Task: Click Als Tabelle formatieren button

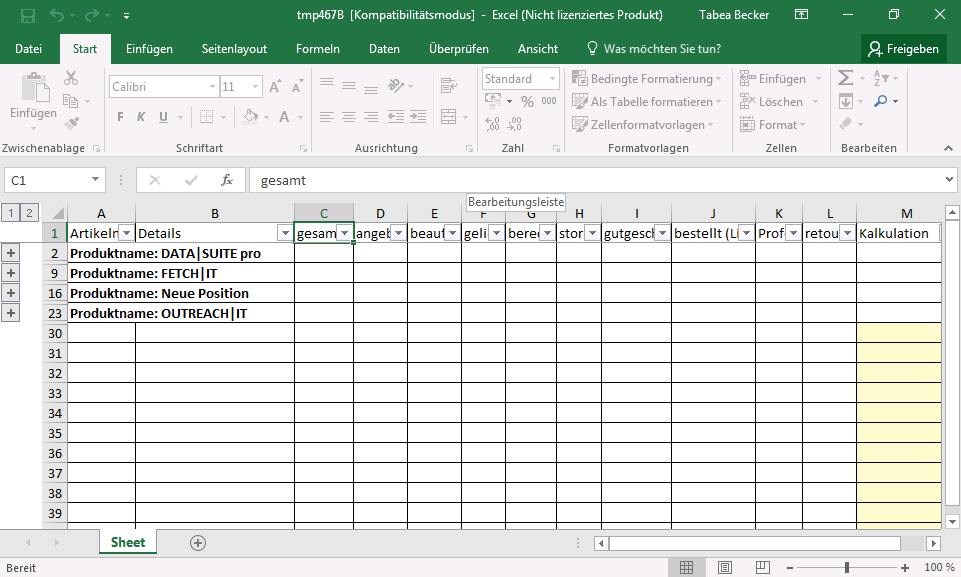Action: coord(647,101)
